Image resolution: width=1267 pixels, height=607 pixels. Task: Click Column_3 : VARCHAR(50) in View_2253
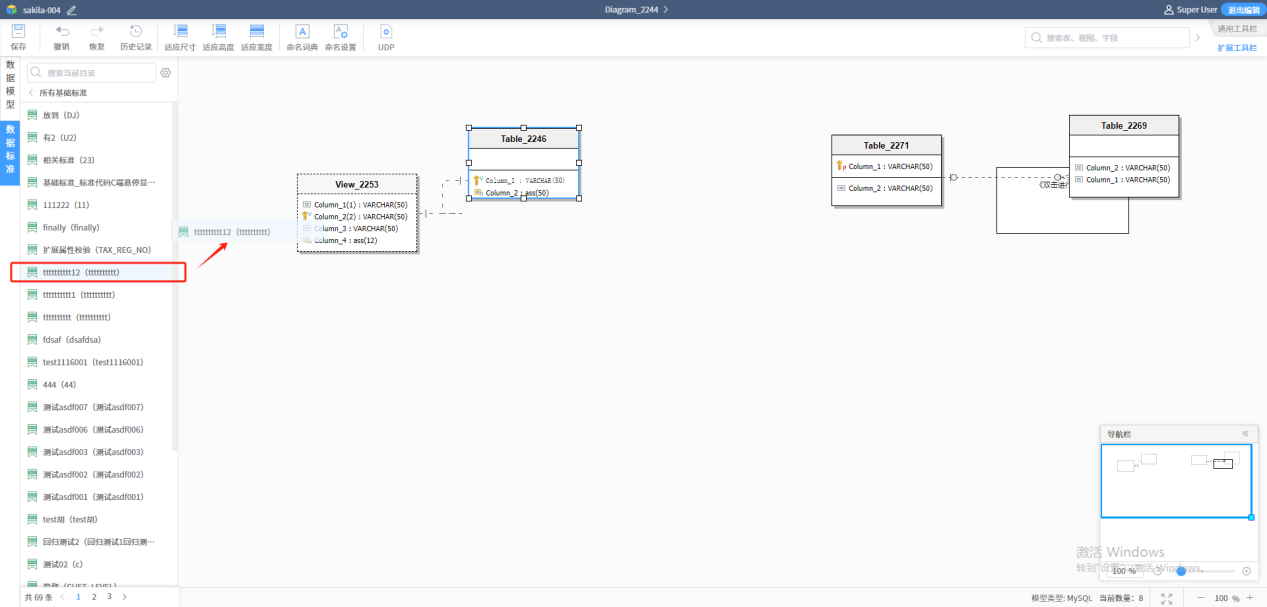356,228
